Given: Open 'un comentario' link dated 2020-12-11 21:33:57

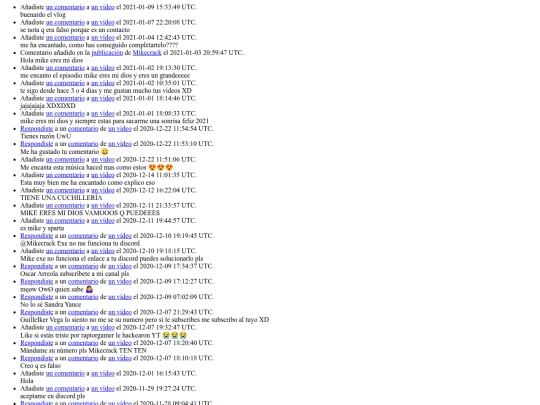Looking at the screenshot, I should point(65,205).
